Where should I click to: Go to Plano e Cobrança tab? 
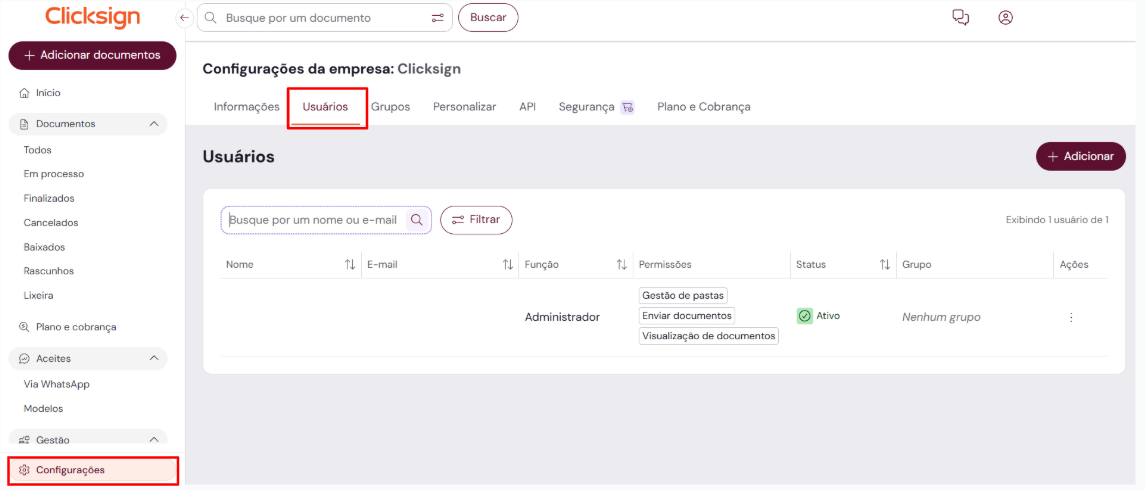(703, 107)
